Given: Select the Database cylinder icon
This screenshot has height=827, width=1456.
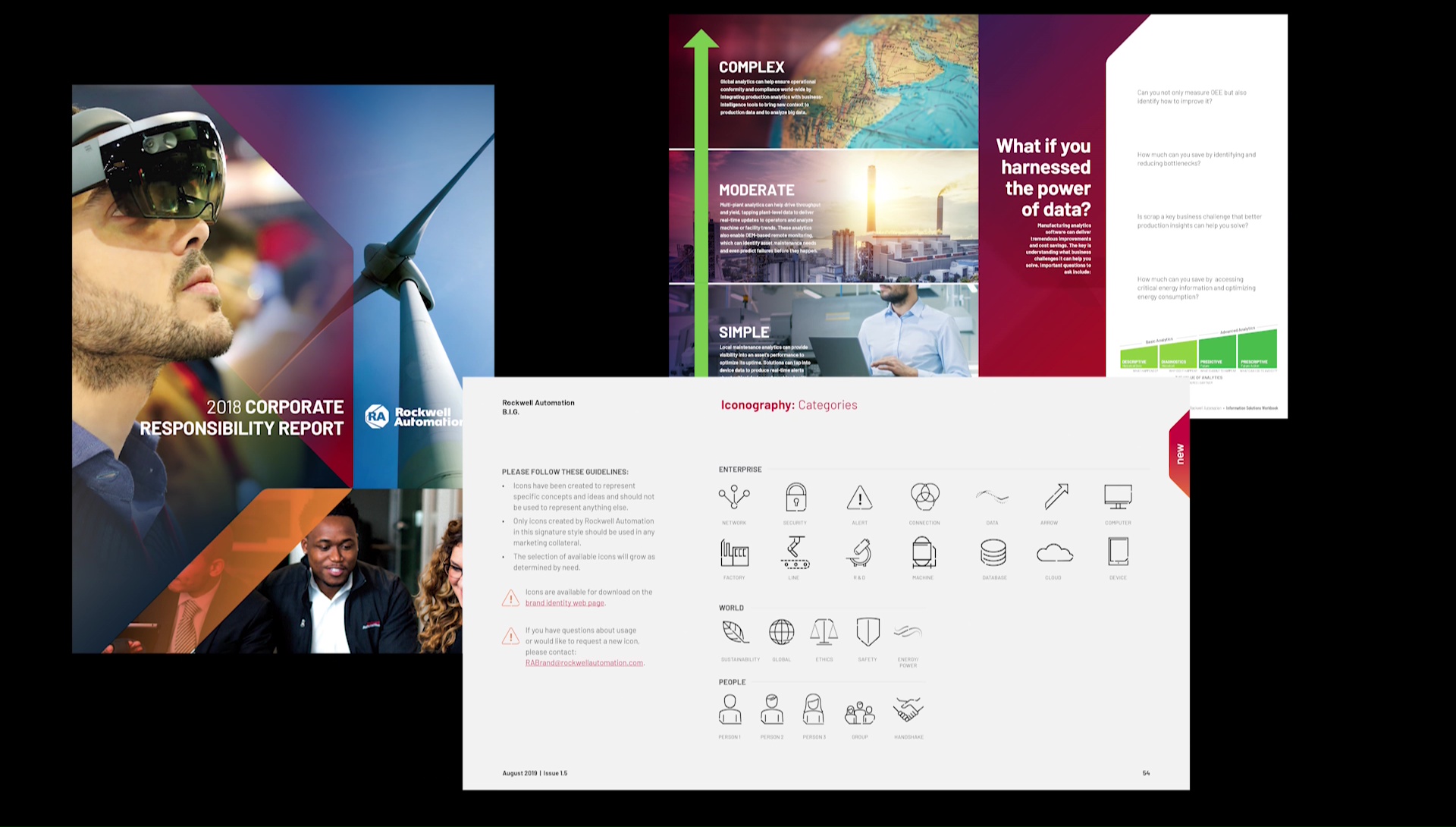Looking at the screenshot, I should tap(993, 553).
